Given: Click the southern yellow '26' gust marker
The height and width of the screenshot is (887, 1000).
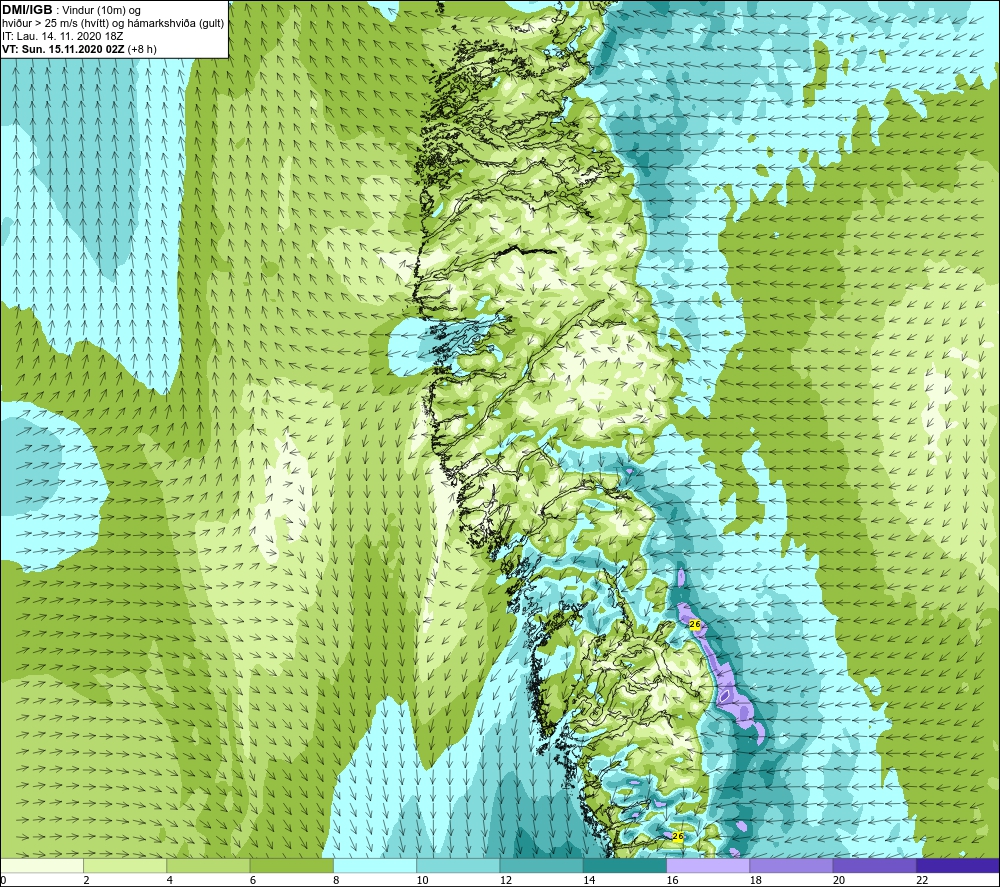Looking at the screenshot, I should pos(678,836).
